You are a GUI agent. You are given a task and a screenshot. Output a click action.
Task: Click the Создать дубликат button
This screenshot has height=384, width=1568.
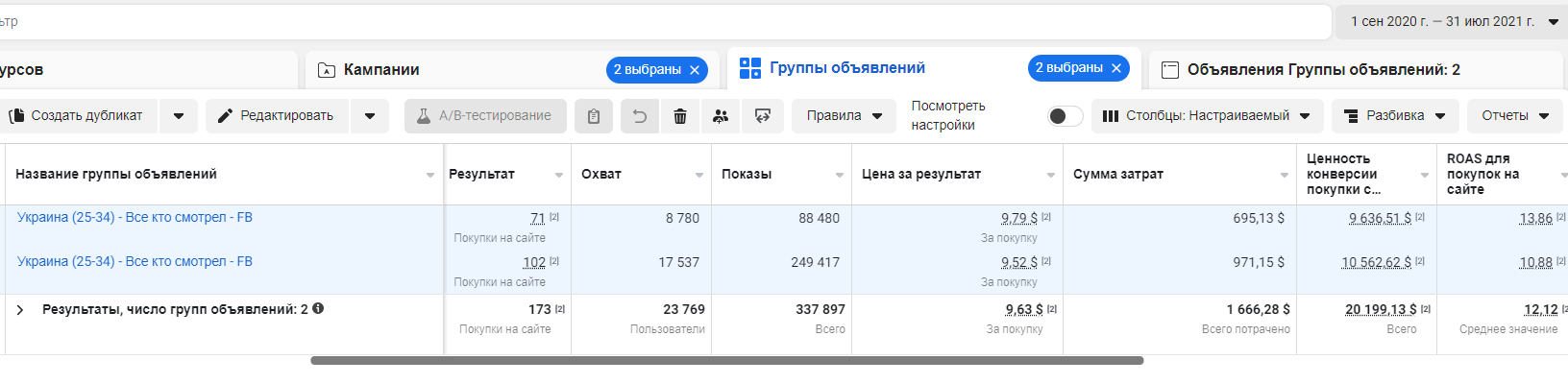[x=79, y=116]
